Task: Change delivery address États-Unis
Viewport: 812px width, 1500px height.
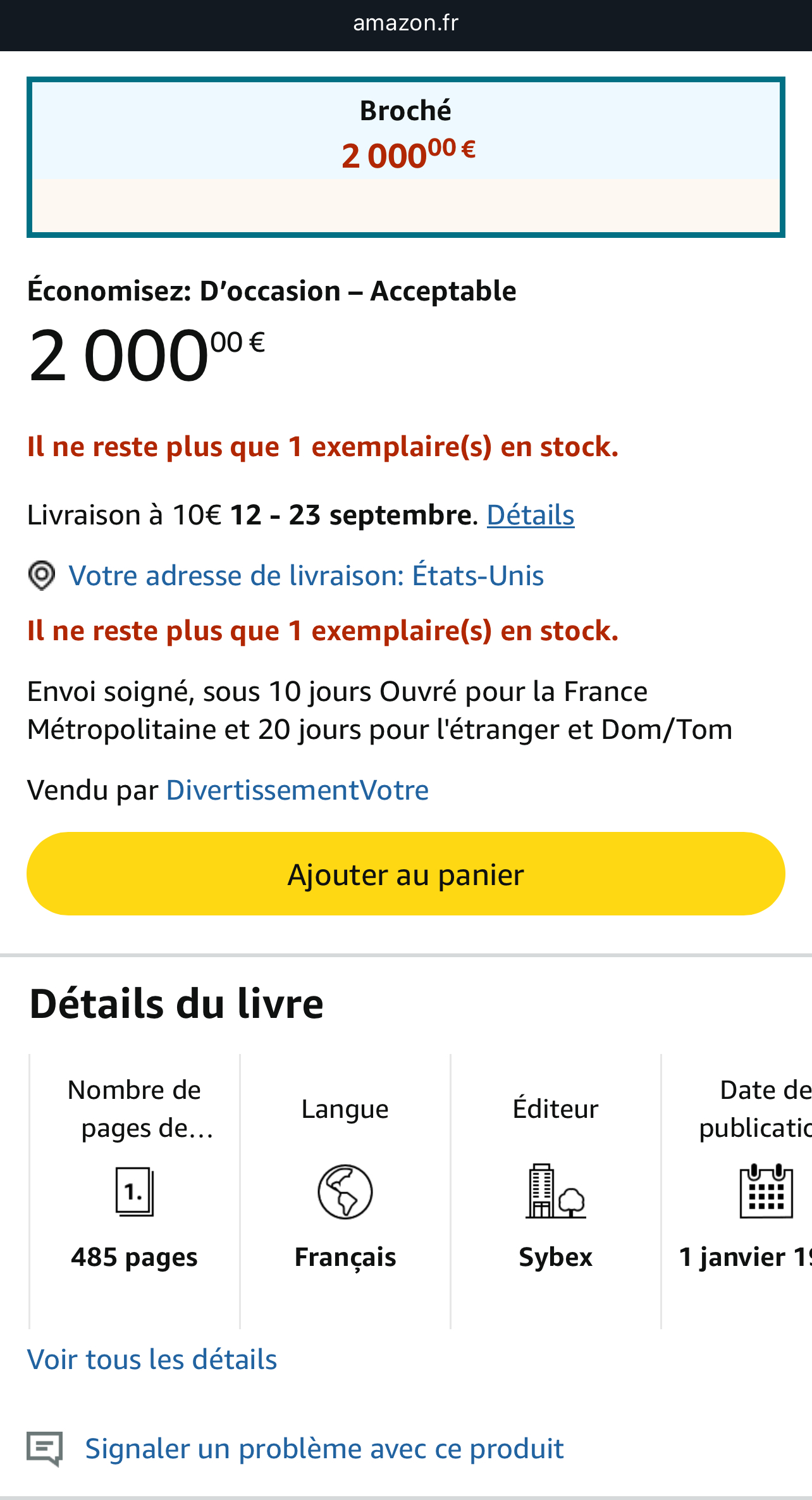Action: pyautogui.click(x=306, y=576)
